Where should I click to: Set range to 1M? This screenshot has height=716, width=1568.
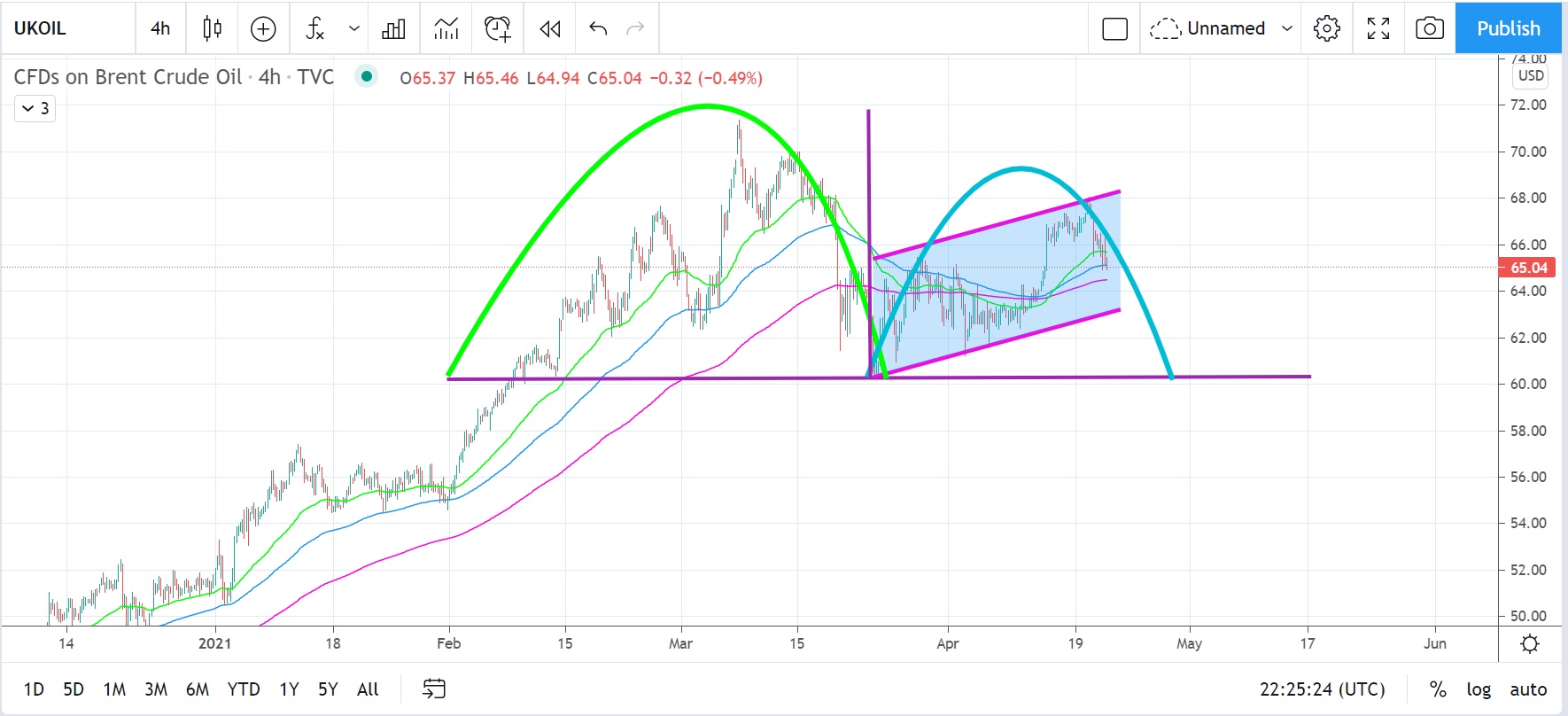114,689
